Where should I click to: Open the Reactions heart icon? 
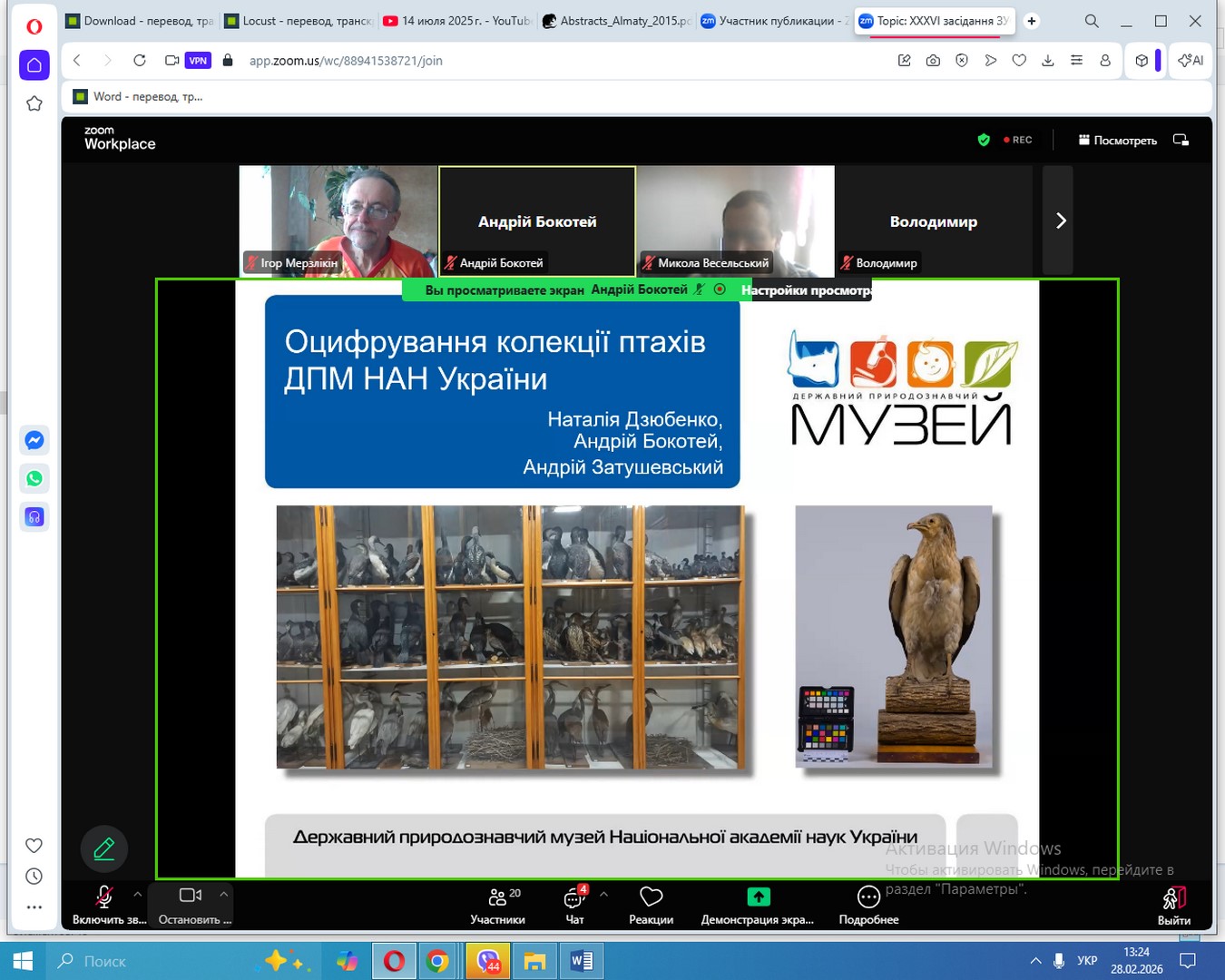click(x=651, y=897)
